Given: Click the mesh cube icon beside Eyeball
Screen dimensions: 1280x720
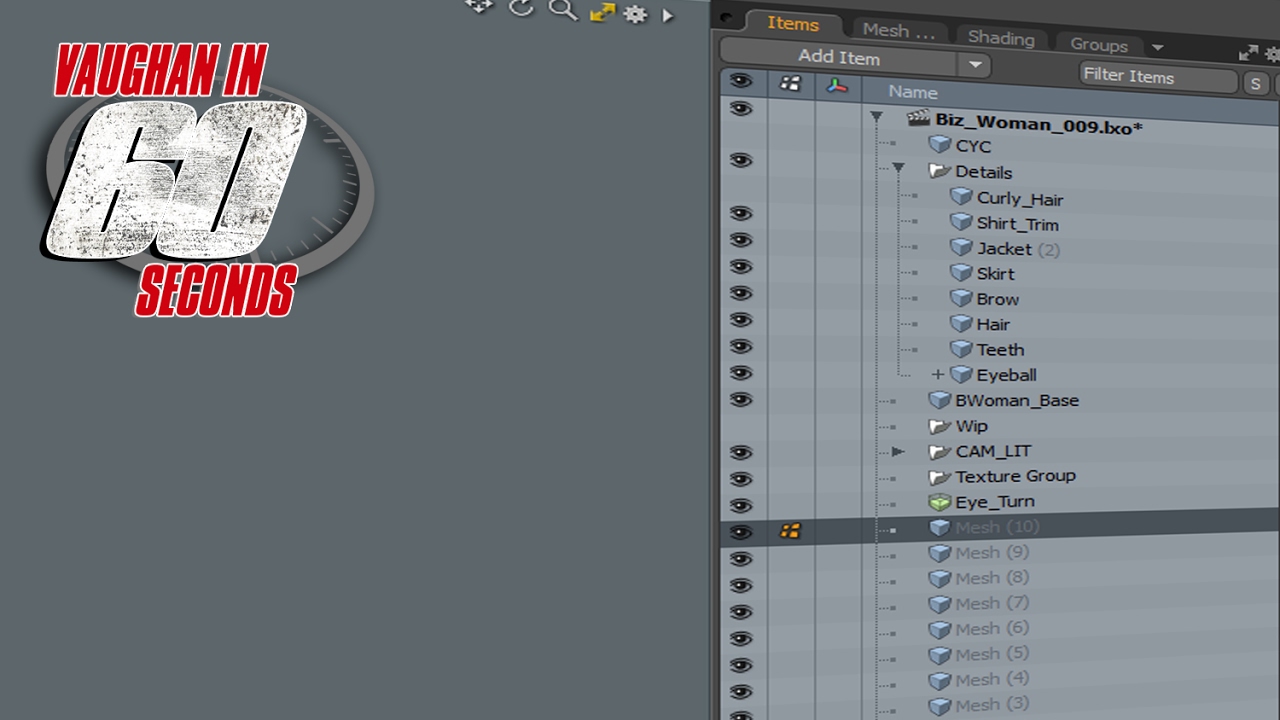Looking at the screenshot, I should coord(961,374).
